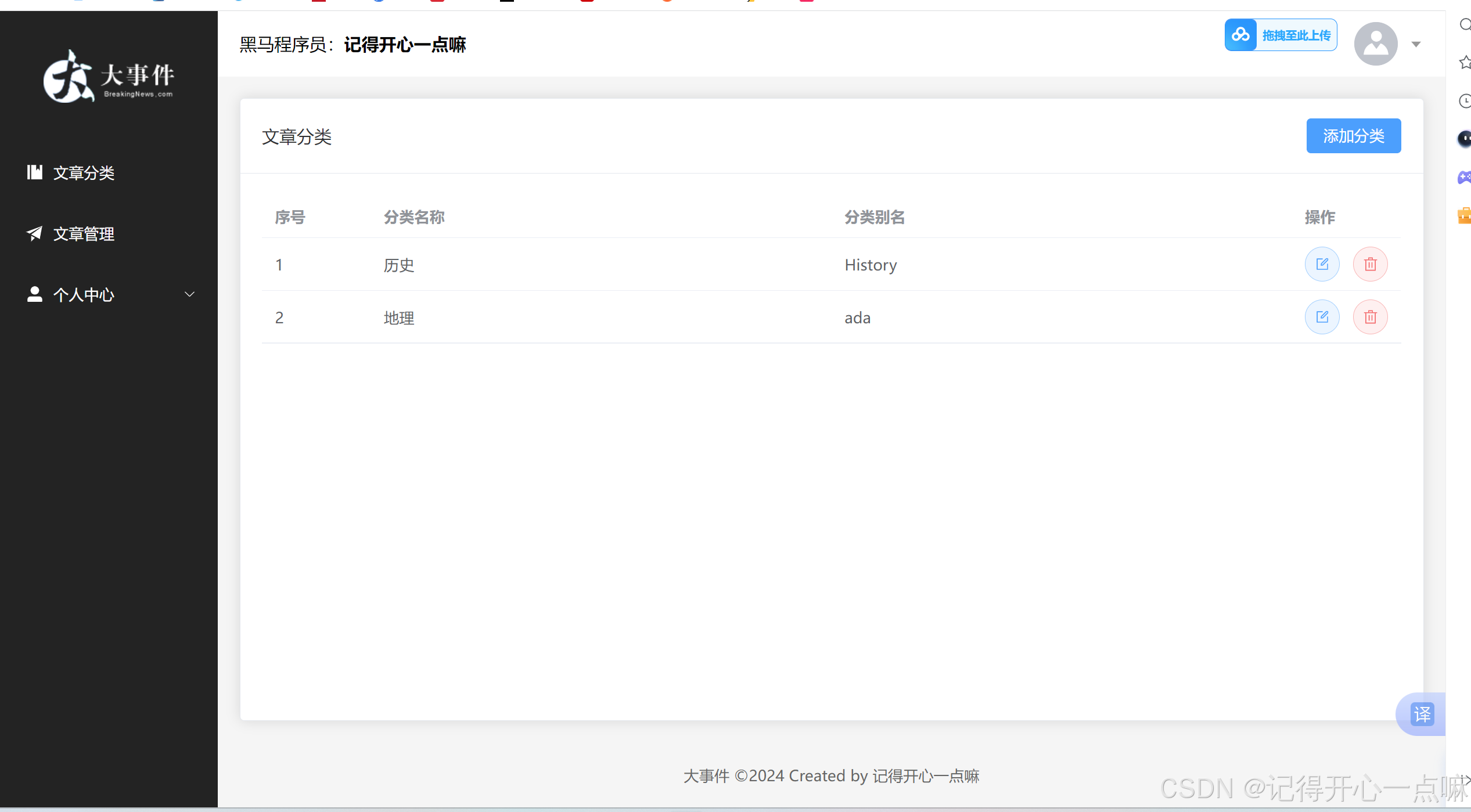Click the 拖拽至此上传 upload button

tap(1281, 35)
